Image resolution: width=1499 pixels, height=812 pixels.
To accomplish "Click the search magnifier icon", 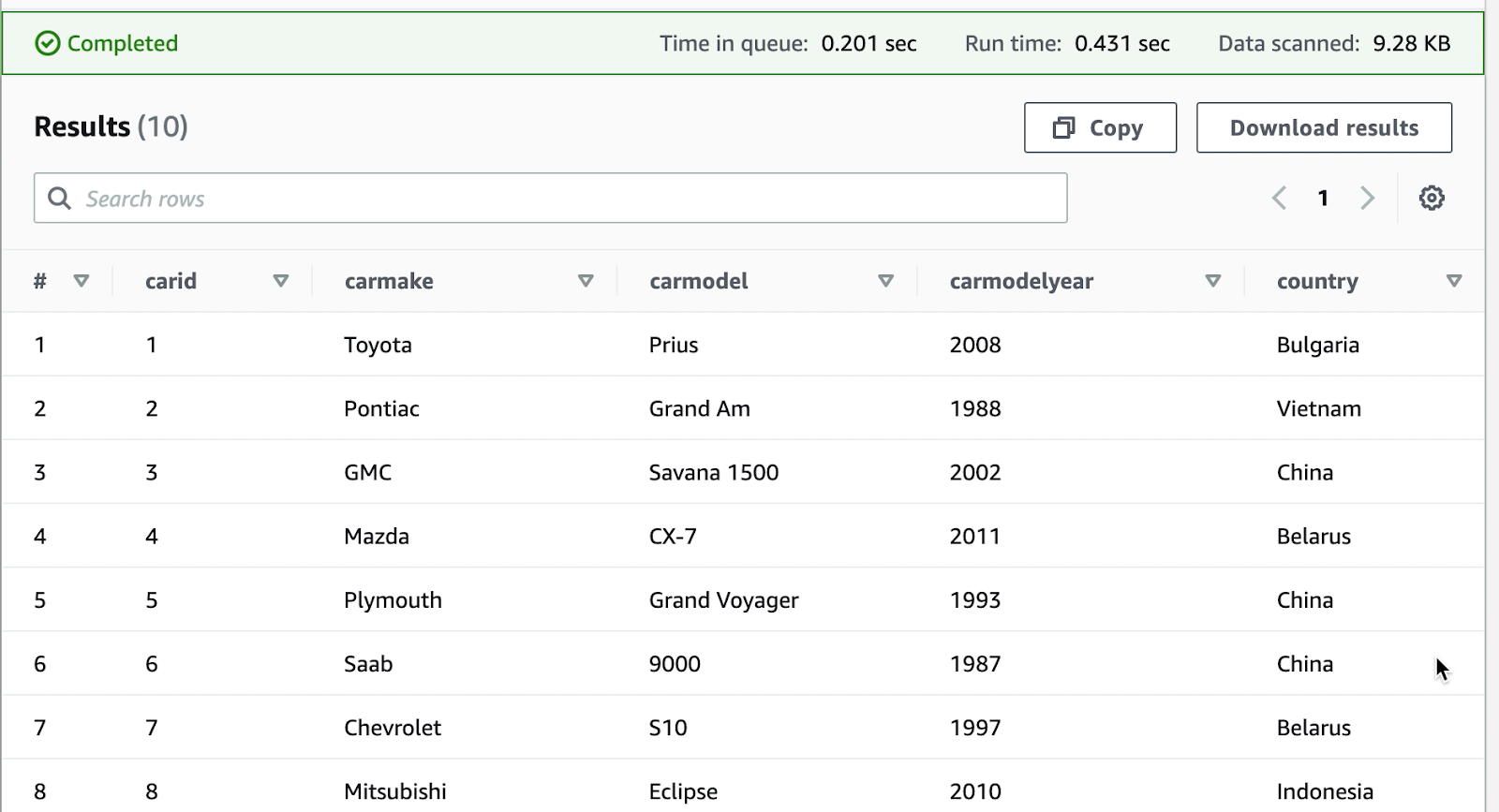I will click(x=59, y=199).
